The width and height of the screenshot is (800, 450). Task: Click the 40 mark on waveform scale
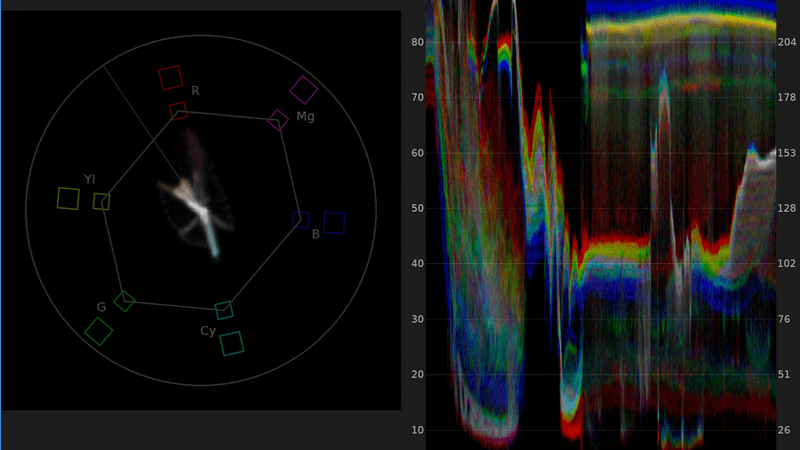(x=417, y=264)
